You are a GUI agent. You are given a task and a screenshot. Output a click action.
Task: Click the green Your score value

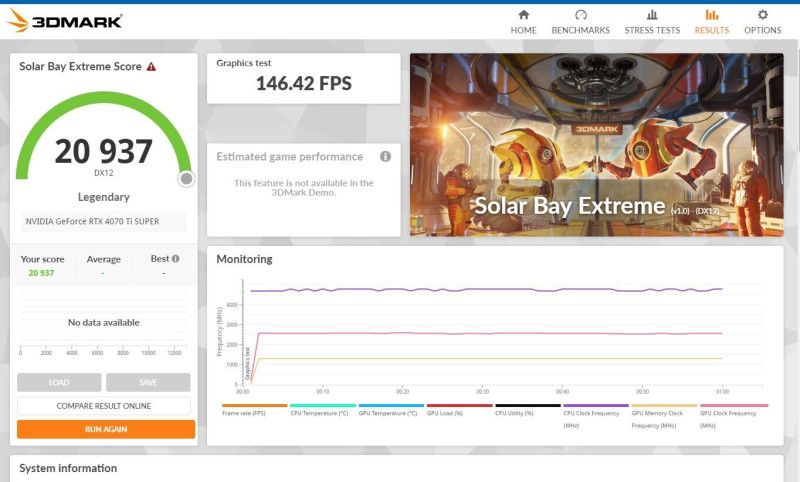(x=41, y=273)
